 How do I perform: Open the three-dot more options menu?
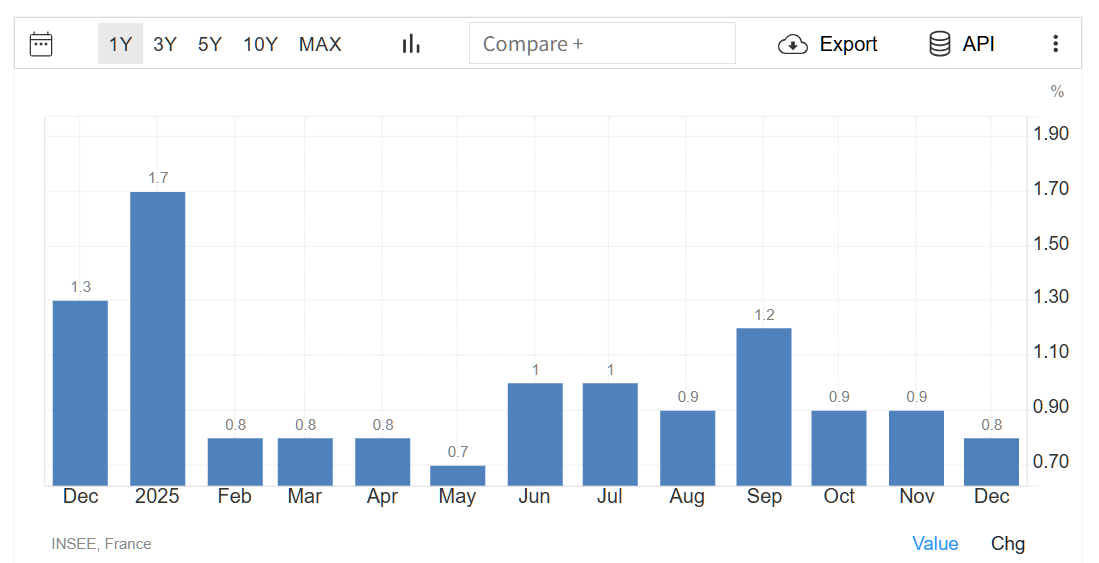point(1055,44)
